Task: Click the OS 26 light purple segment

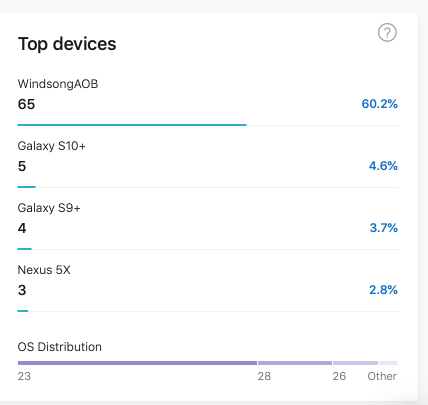Action: point(355,363)
